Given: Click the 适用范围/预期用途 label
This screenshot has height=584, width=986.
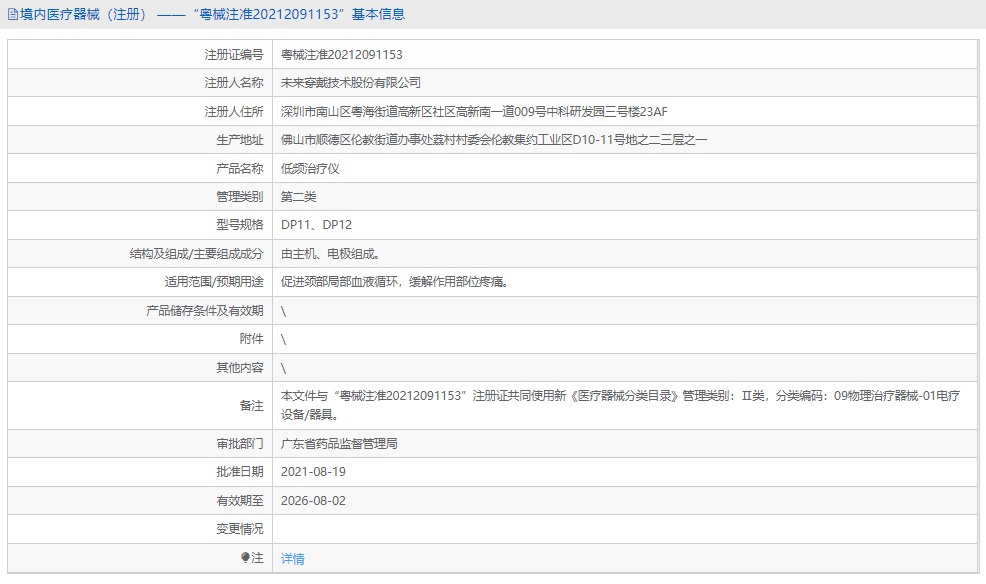Looking at the screenshot, I should (x=214, y=282).
